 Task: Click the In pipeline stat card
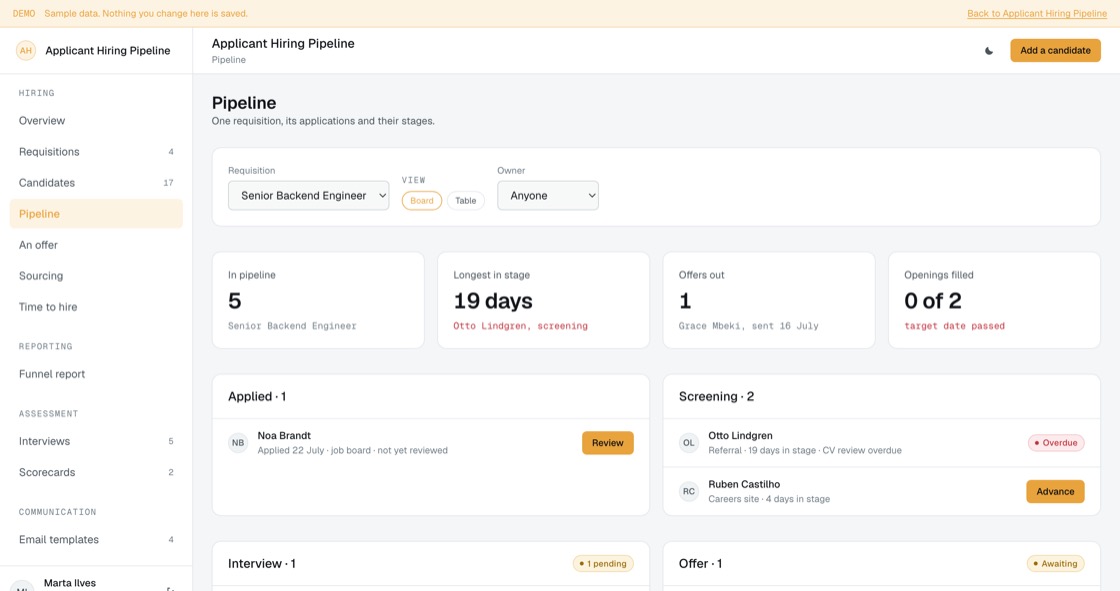(318, 300)
